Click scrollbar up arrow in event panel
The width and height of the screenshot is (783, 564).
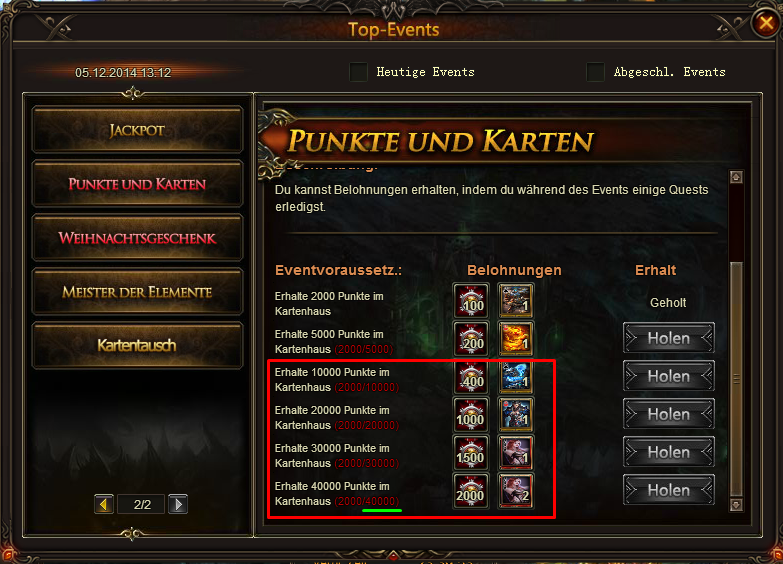point(736,177)
